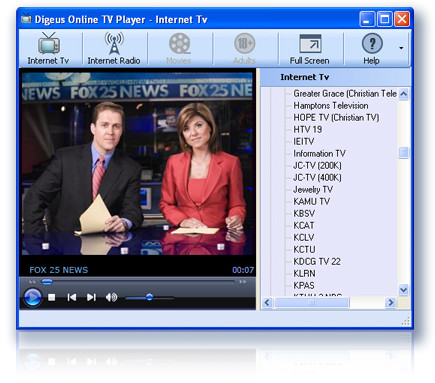Select the JC-TV (200K) stream
The image size is (435, 383).
click(x=317, y=166)
